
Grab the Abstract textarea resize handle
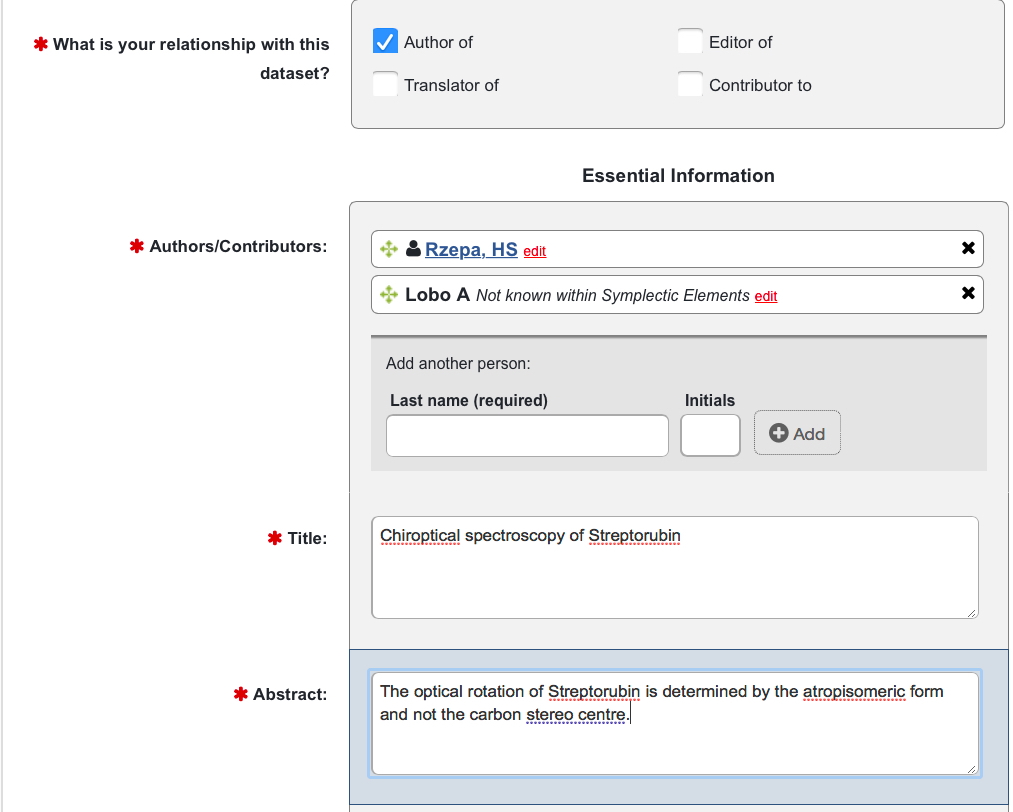click(972, 769)
